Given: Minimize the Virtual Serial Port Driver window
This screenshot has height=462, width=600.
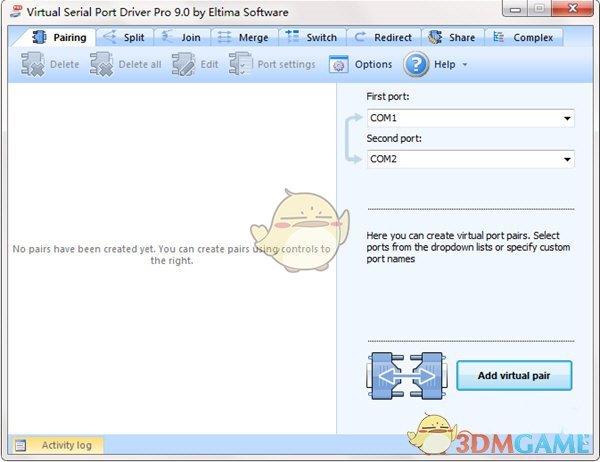Looking at the screenshot, I should (515, 9).
